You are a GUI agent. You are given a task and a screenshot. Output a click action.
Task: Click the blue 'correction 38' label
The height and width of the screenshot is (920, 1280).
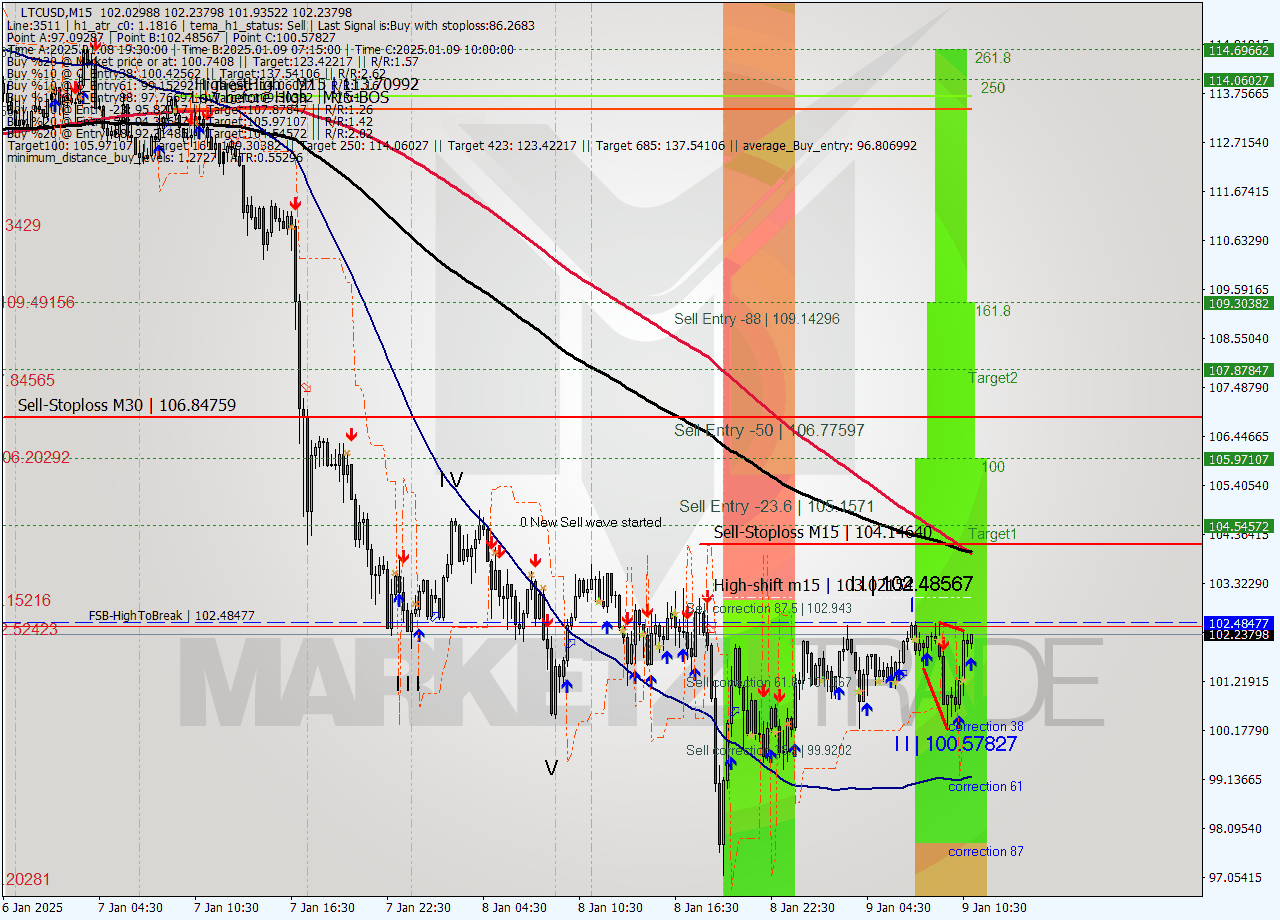(x=985, y=727)
